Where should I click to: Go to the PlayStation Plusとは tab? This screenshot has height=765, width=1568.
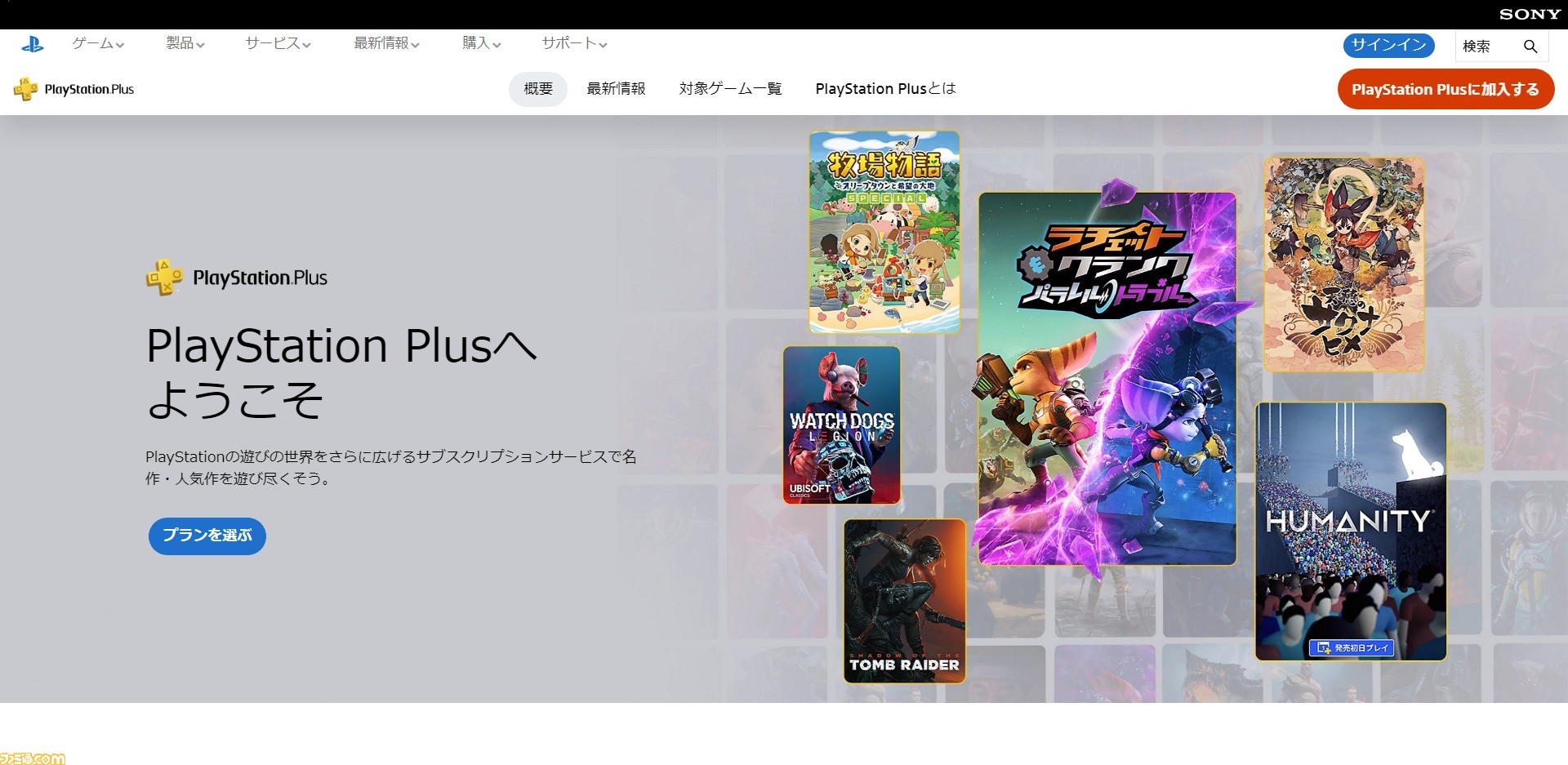(885, 89)
